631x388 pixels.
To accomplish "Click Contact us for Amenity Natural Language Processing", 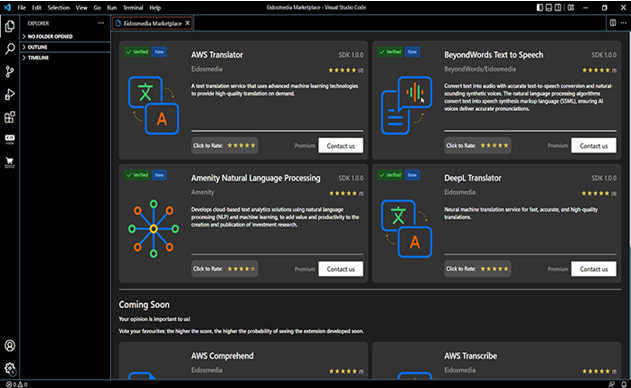I will [x=340, y=269].
